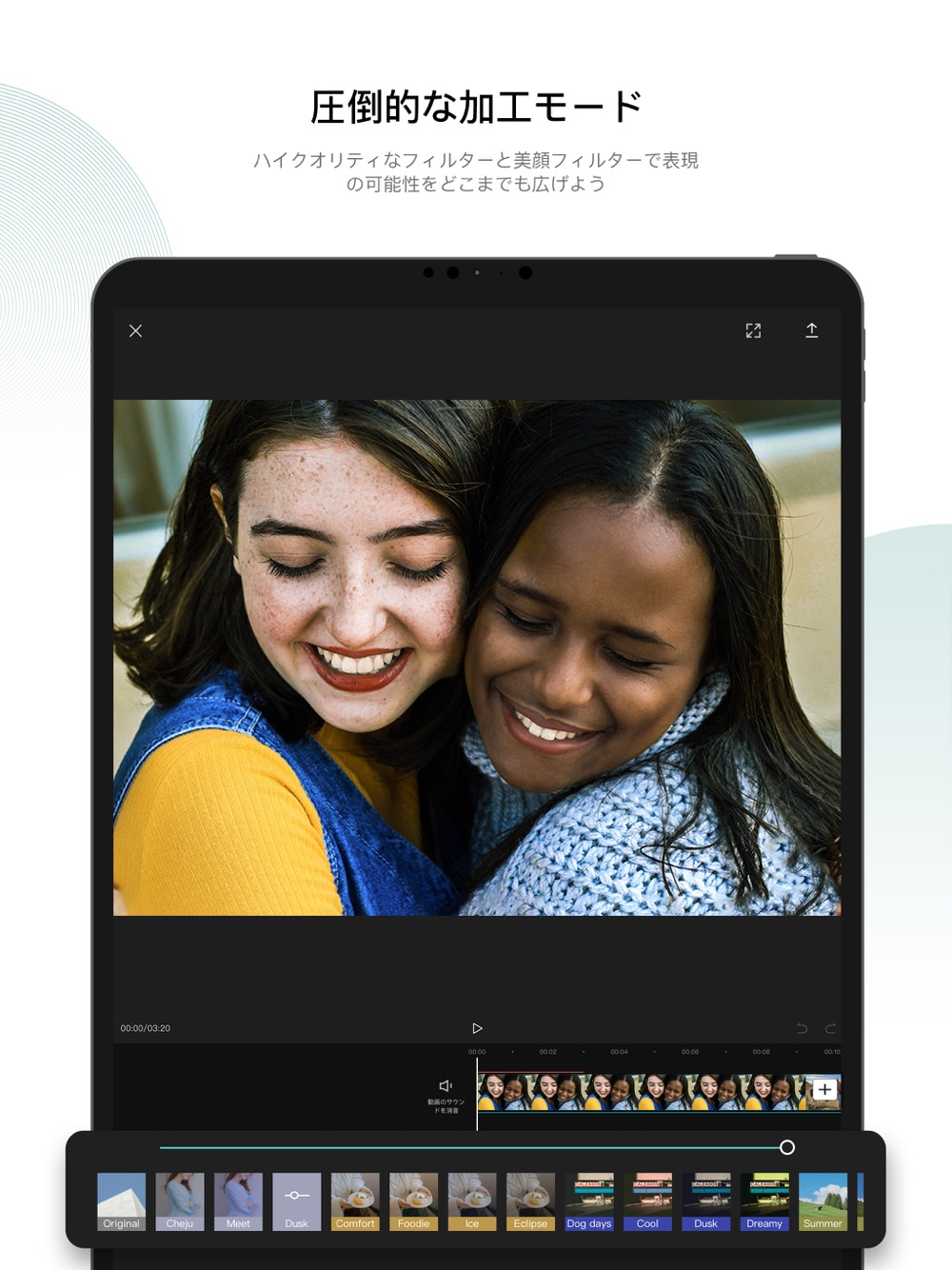This screenshot has width=952, height=1270.
Task: Apply the Eclipse filter
Action: click(x=530, y=1201)
